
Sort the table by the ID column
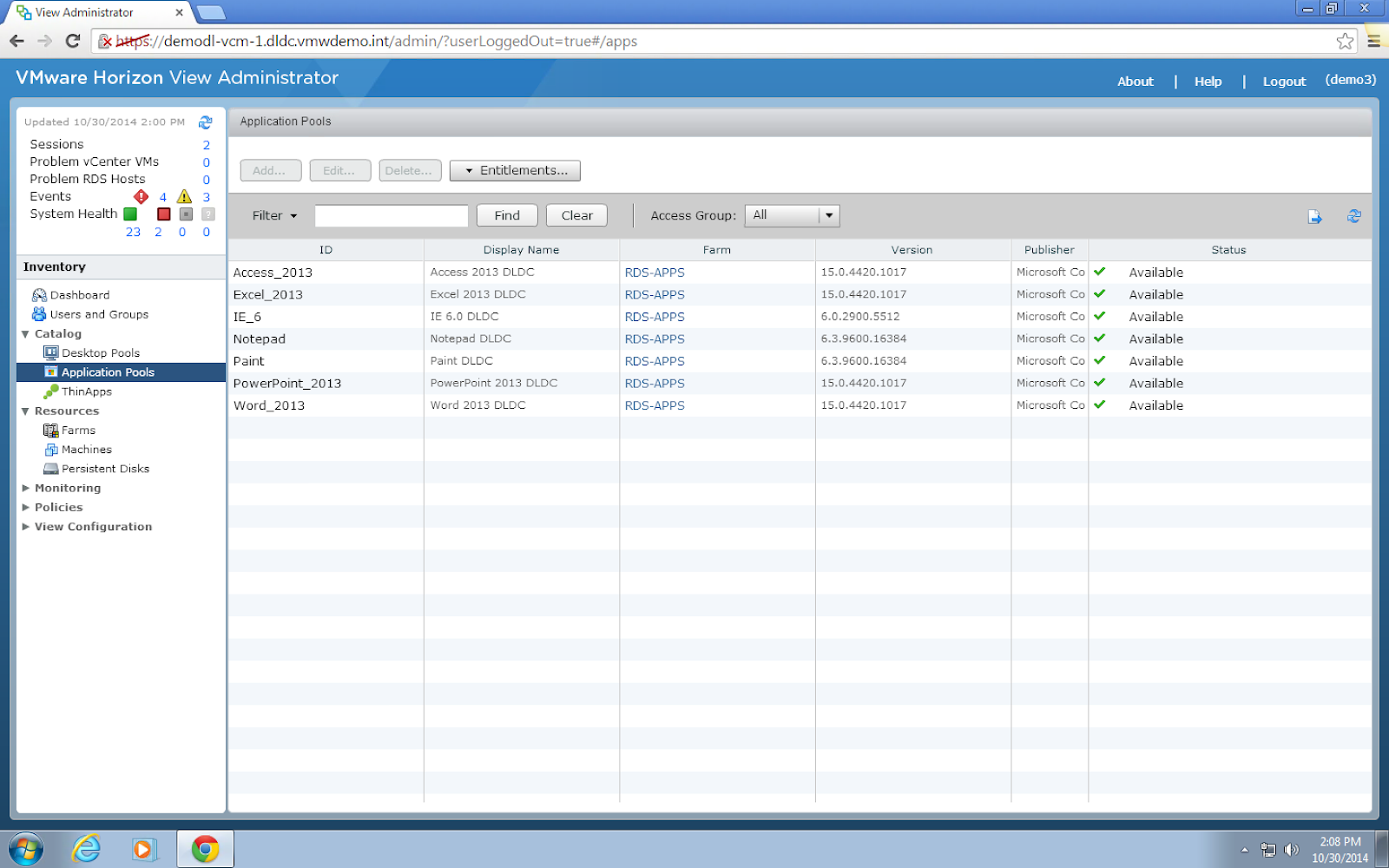326,250
